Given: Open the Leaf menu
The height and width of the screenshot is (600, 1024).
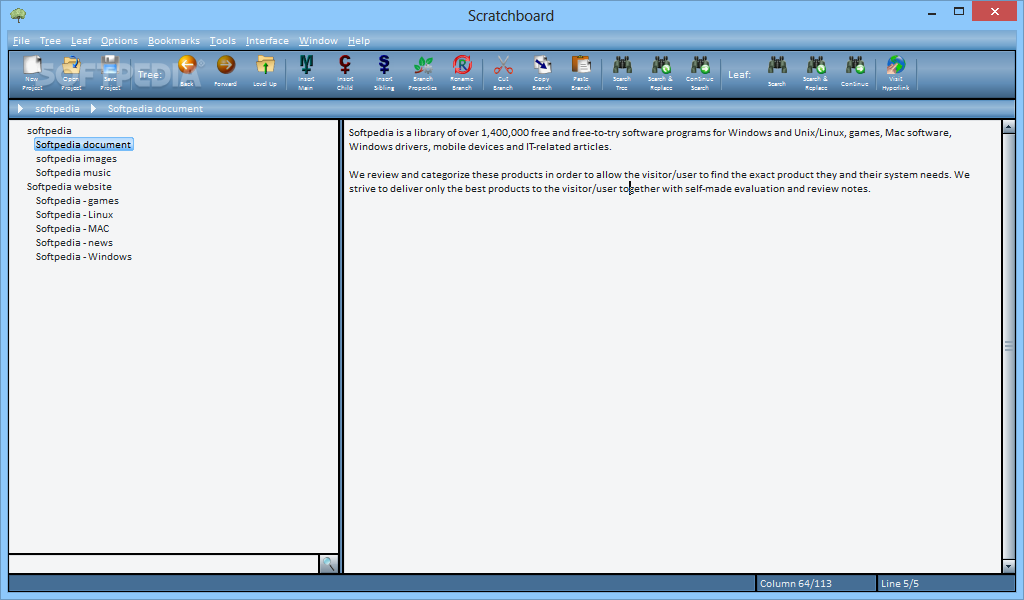Looking at the screenshot, I should tap(81, 40).
